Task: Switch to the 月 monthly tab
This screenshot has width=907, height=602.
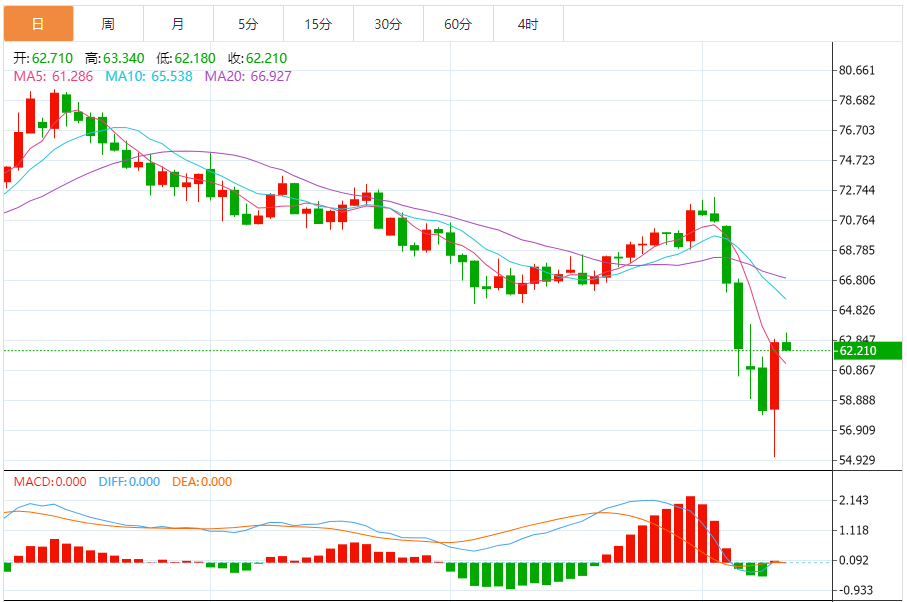Action: point(178,24)
